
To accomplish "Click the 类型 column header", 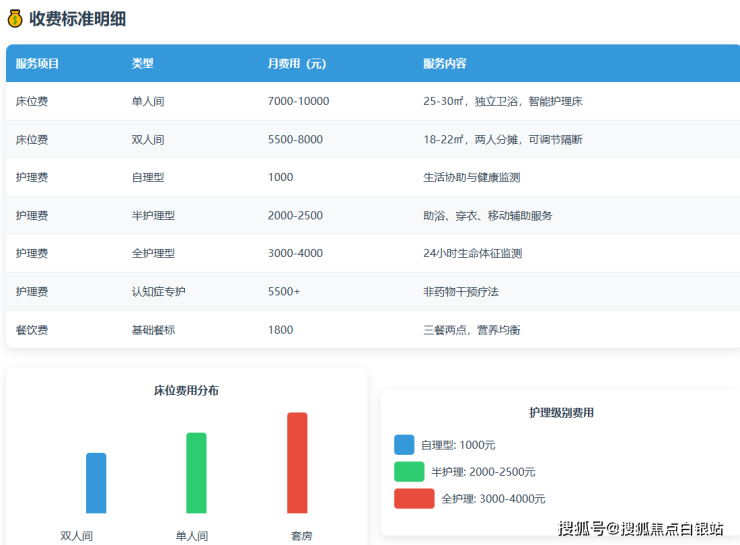I will 143,64.
